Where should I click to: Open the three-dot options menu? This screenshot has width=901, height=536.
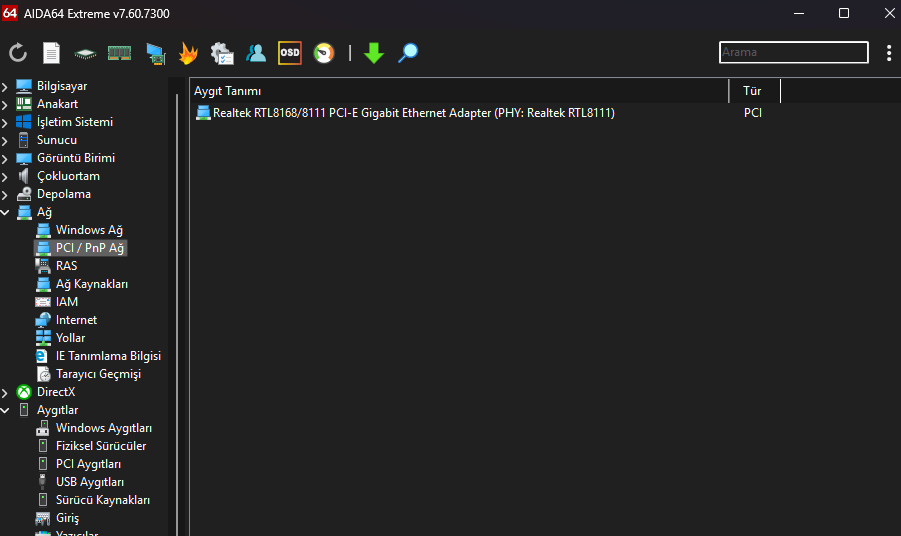tap(888, 53)
